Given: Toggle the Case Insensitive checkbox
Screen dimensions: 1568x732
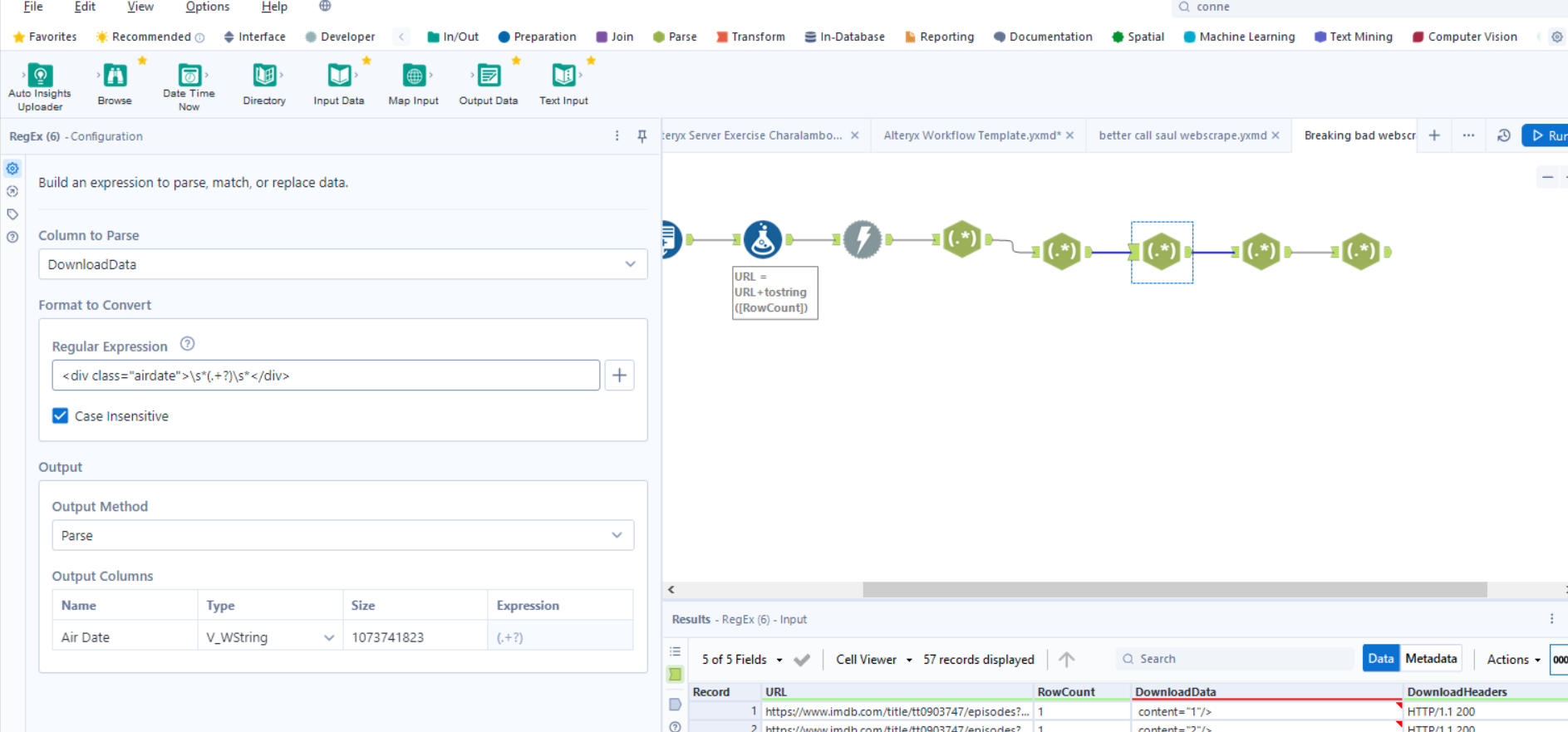Looking at the screenshot, I should [x=61, y=416].
